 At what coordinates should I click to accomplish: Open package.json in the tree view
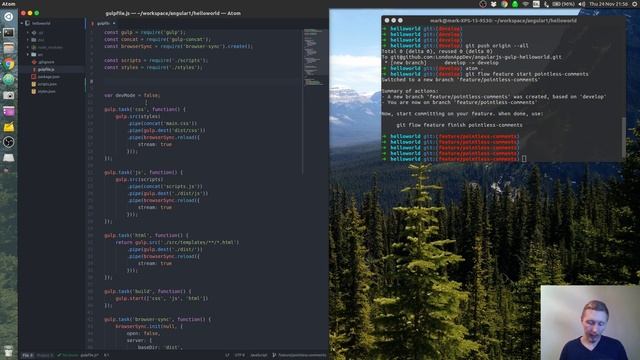tap(46, 77)
